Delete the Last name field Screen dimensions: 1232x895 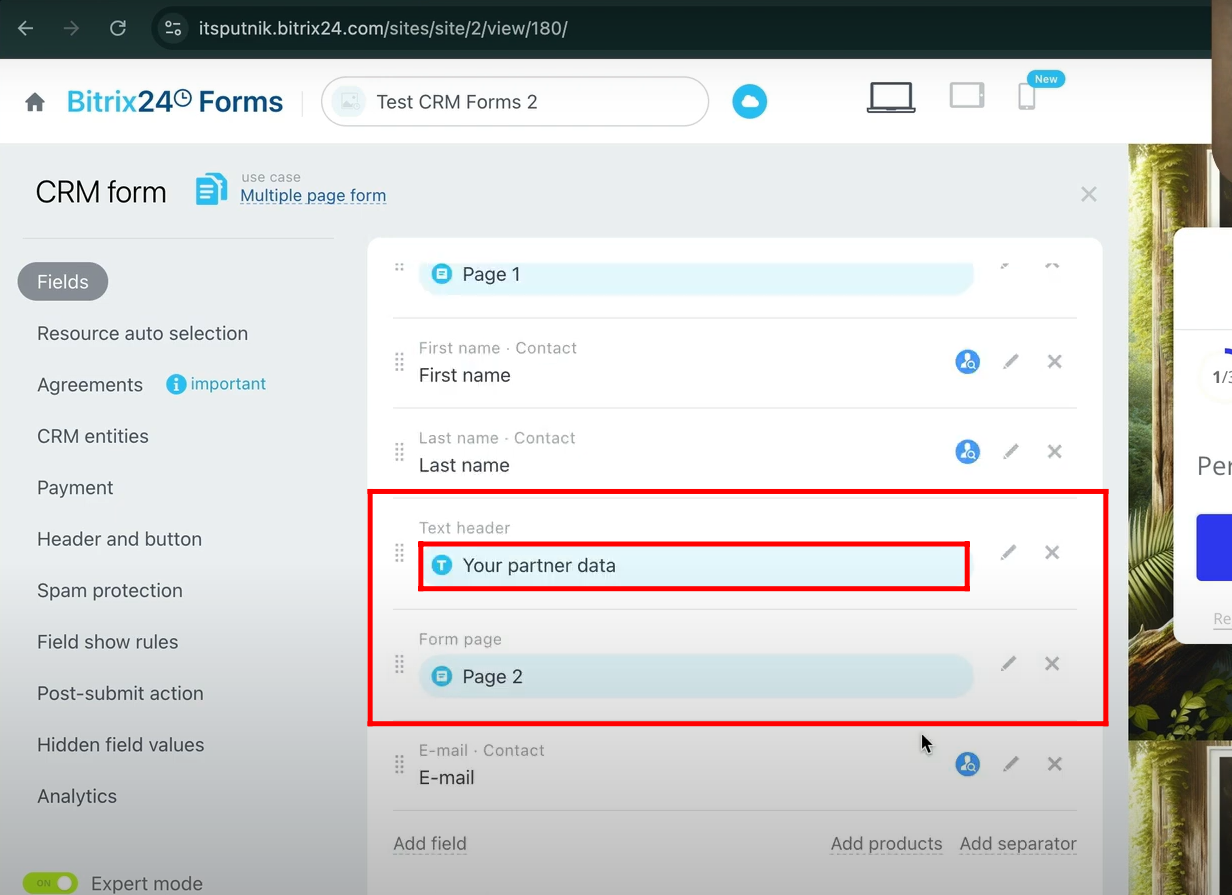tap(1054, 452)
